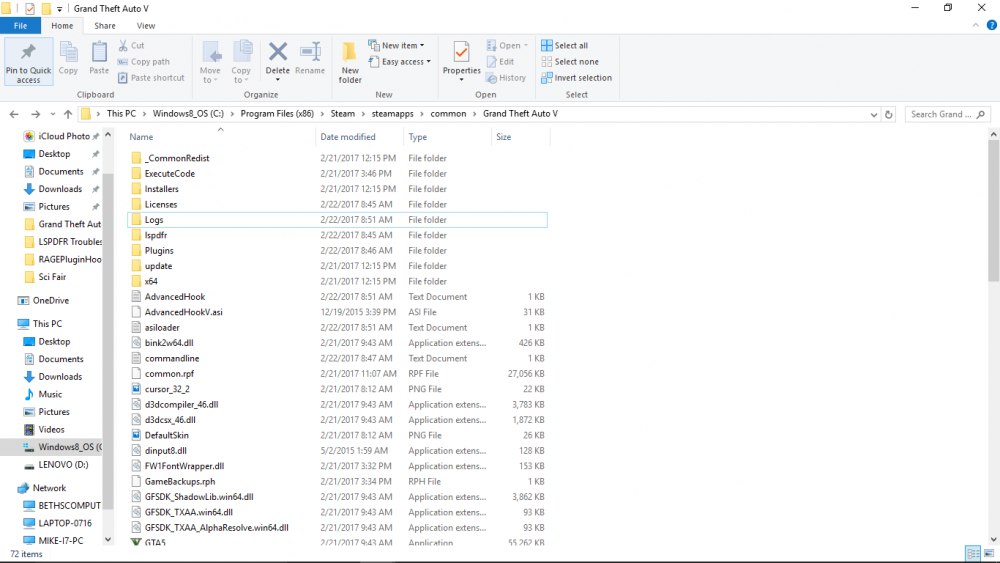Go up one folder level
The width and height of the screenshot is (1000, 563).
(x=67, y=114)
